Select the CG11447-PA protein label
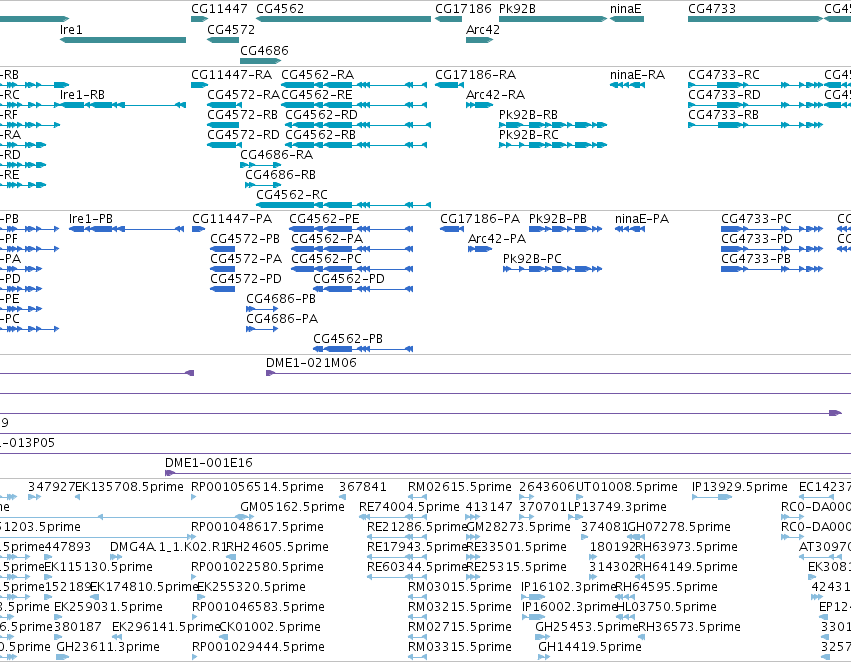The width and height of the screenshot is (851, 662). click(x=232, y=219)
